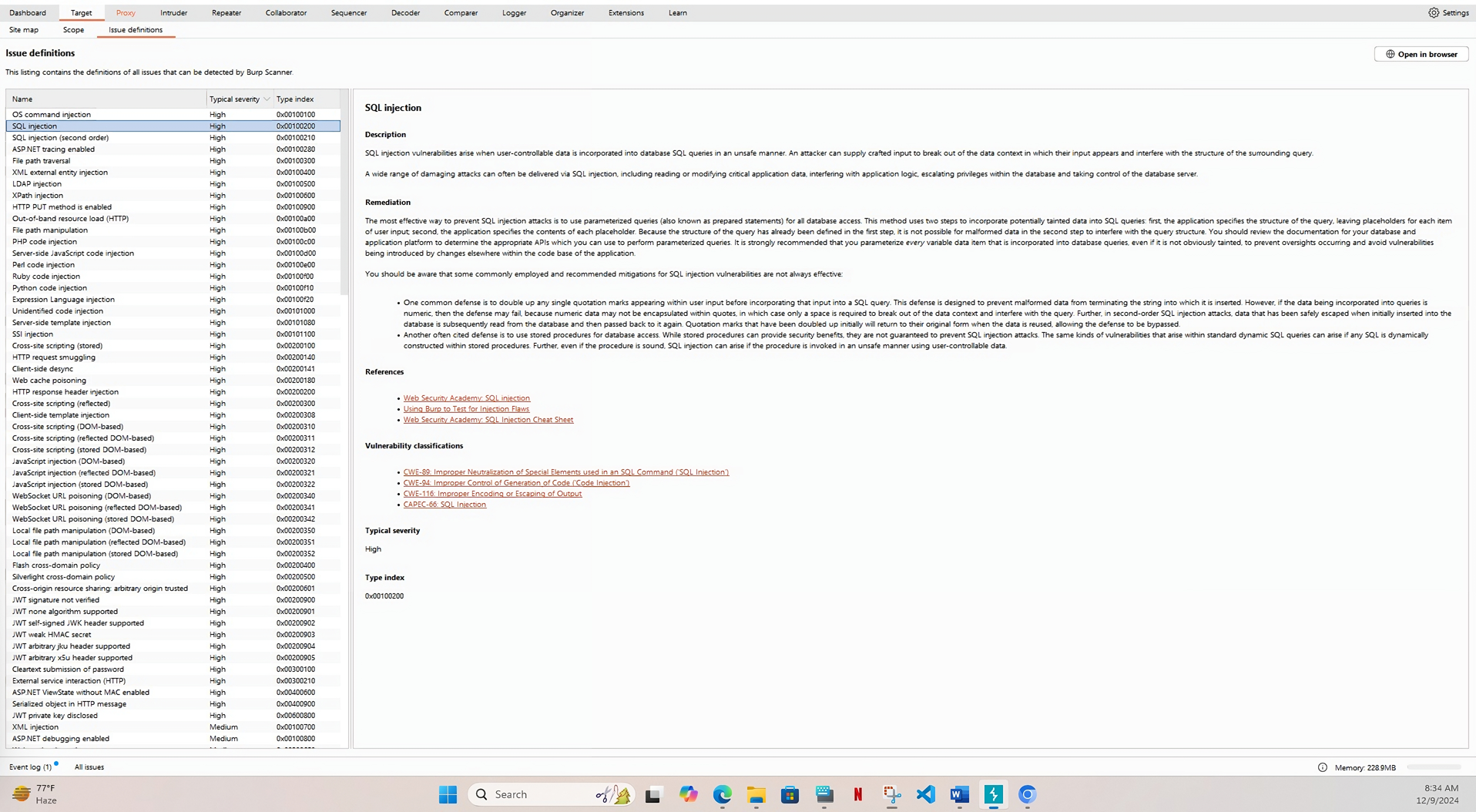Screen dimensions: 1476x812
Task: Sort list by Typical severity arrow
Action: [267, 99]
